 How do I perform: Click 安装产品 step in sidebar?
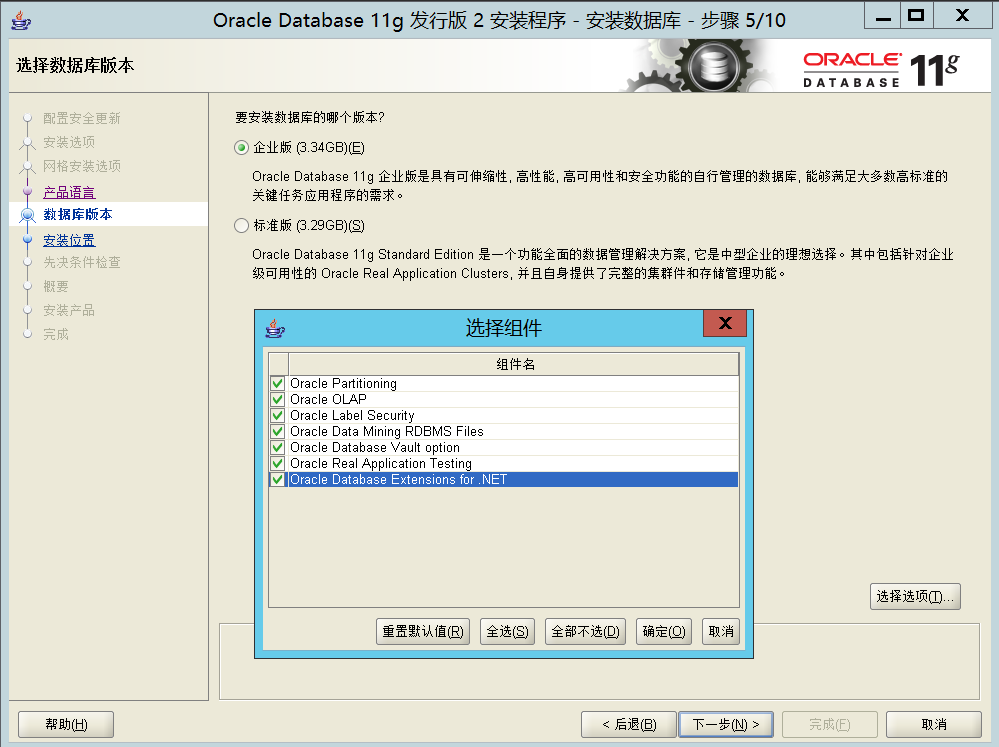click(x=69, y=310)
